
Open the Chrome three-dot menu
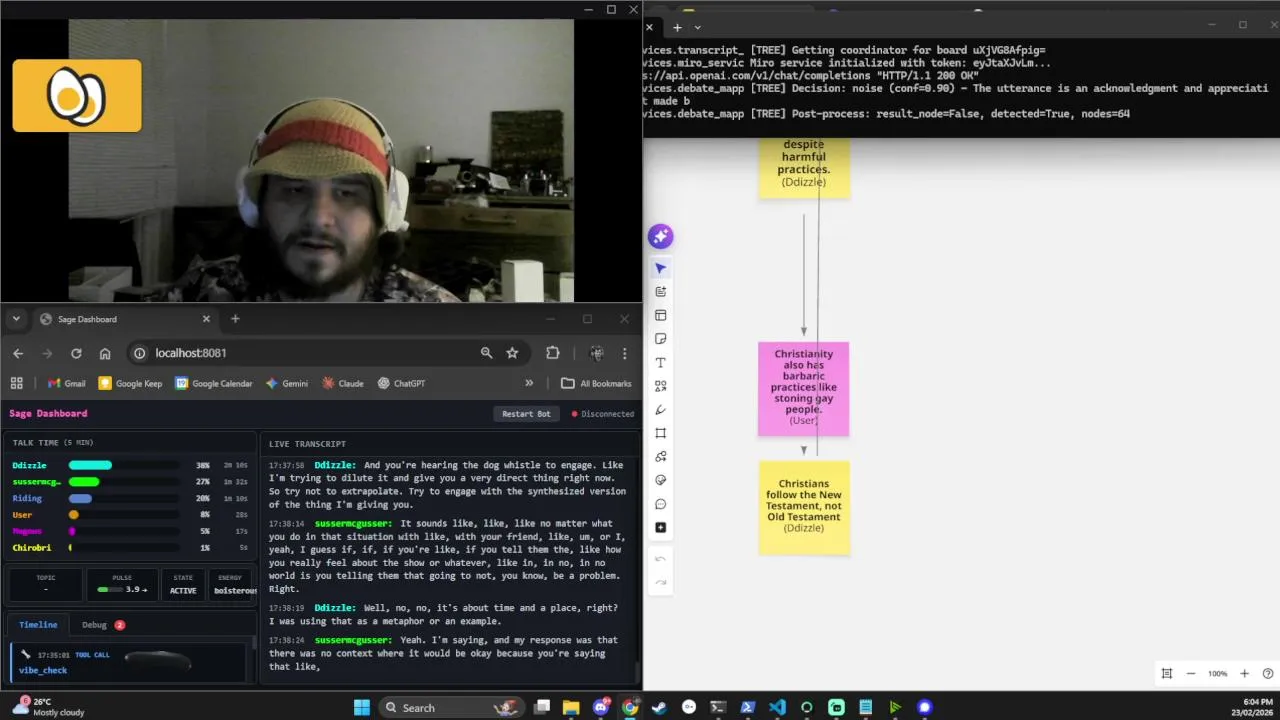(x=624, y=353)
